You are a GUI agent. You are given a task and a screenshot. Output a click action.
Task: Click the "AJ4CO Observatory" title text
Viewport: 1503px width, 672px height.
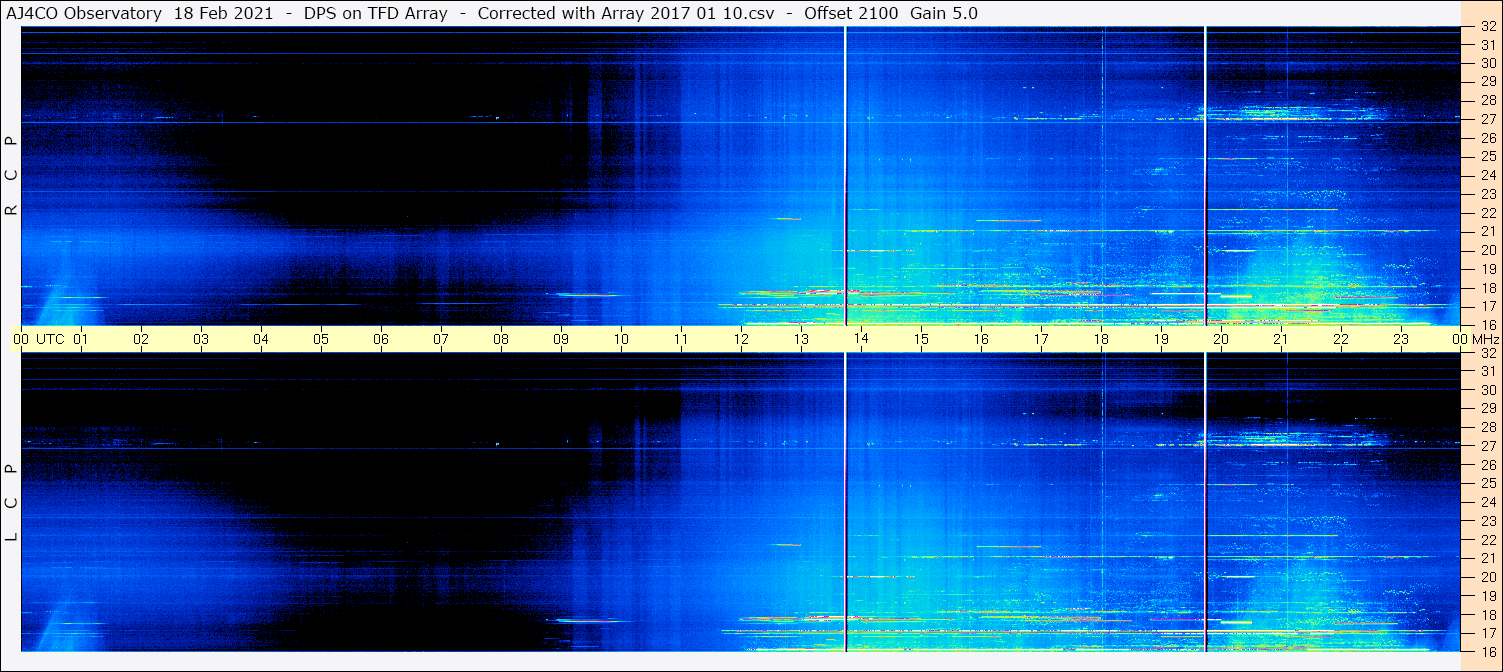click(x=84, y=13)
